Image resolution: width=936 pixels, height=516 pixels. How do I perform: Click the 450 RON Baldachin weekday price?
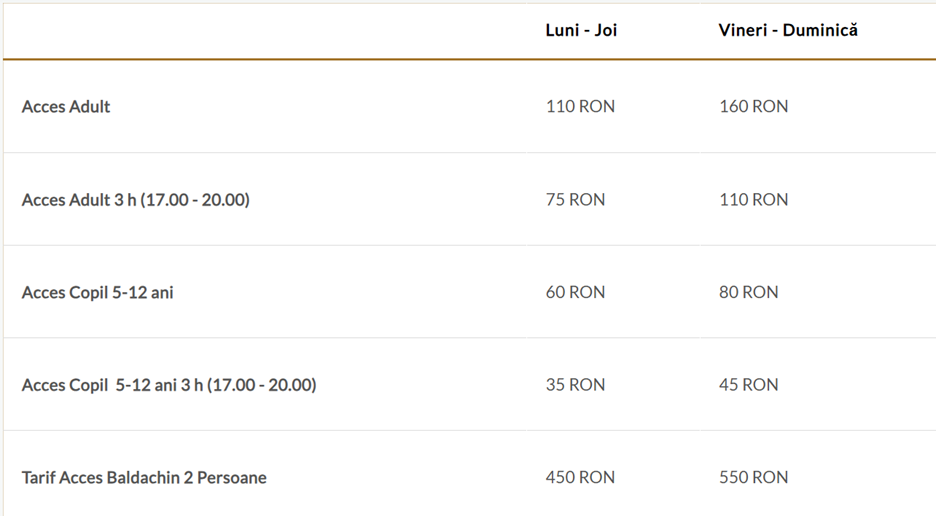[x=580, y=477]
